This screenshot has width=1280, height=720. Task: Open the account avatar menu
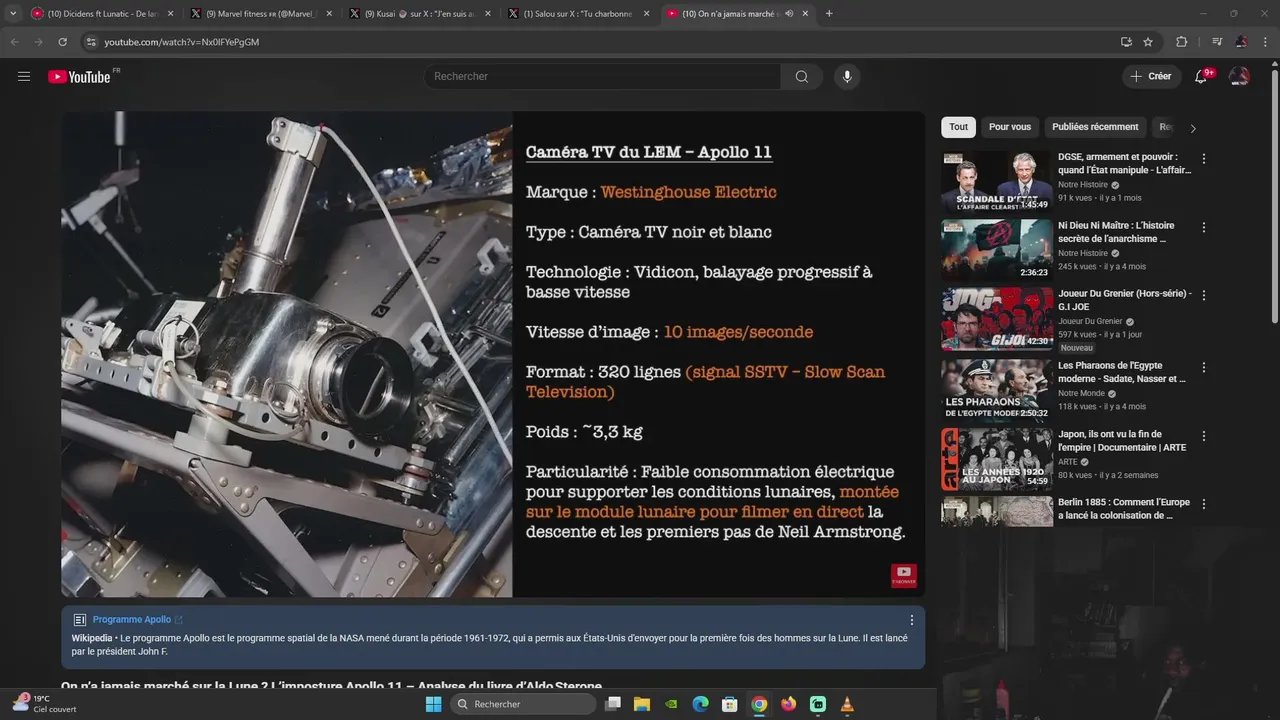[1239, 76]
